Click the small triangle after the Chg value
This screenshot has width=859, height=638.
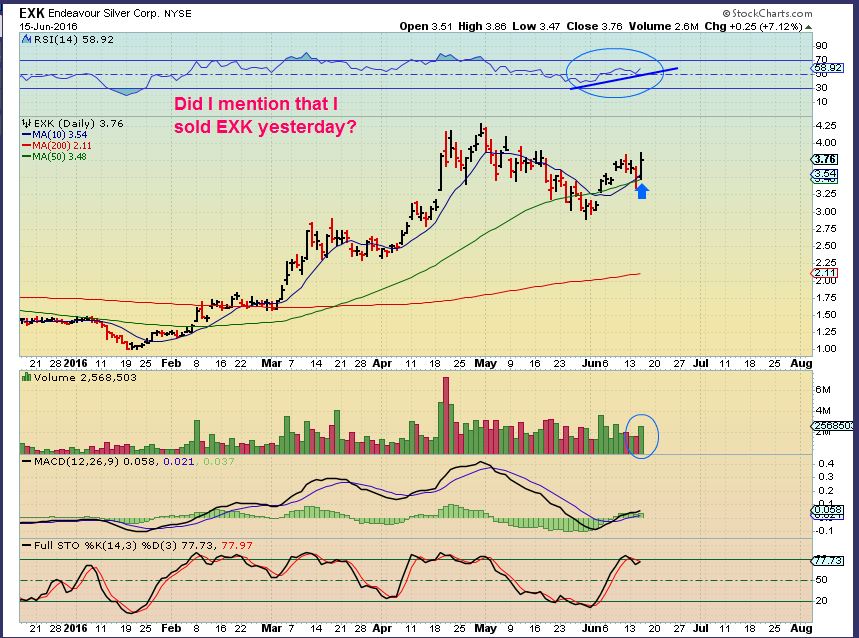pos(809,27)
